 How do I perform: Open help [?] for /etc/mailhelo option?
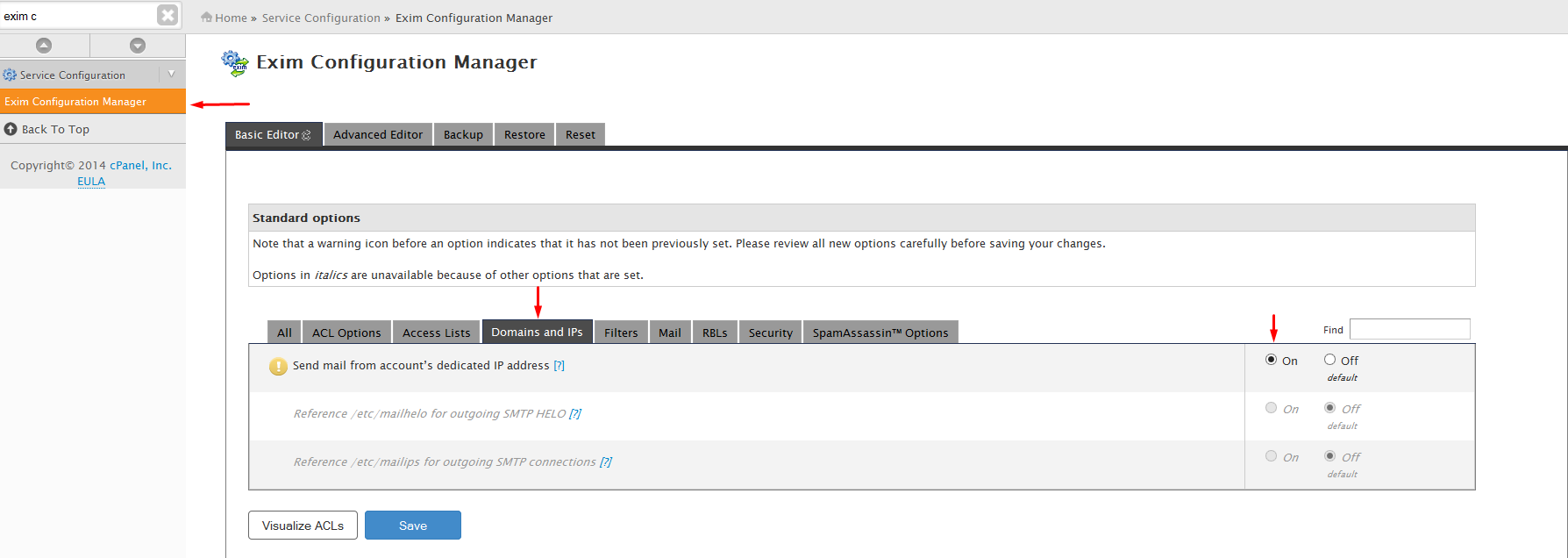click(x=575, y=414)
